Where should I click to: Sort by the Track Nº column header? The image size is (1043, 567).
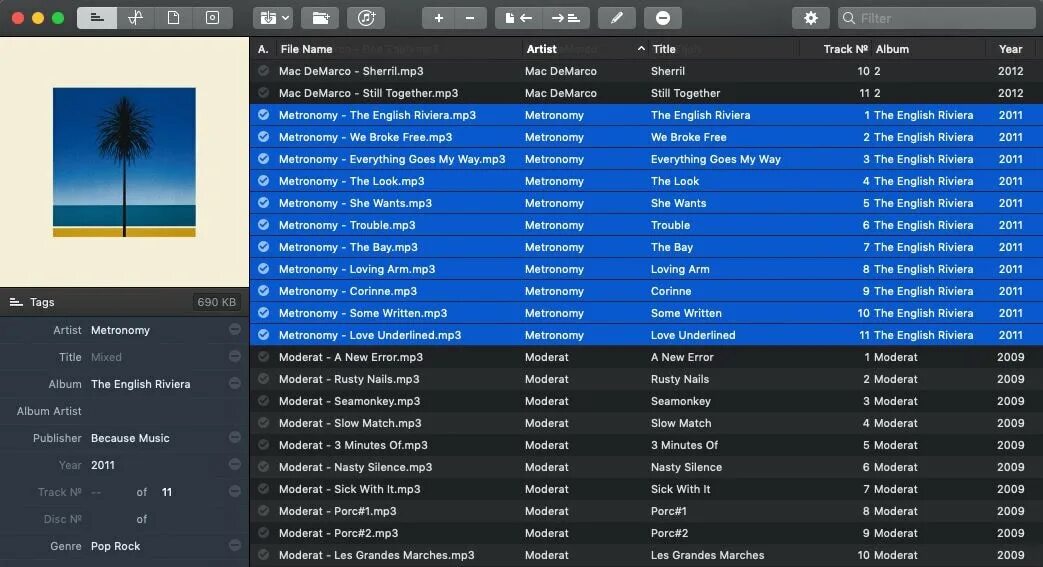[x=845, y=49]
